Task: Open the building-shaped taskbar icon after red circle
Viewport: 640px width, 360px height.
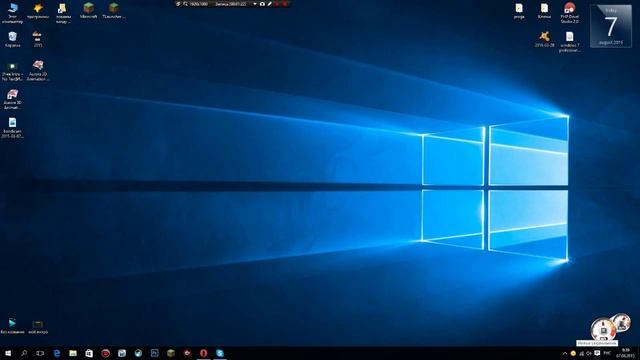Action: [x=122, y=353]
